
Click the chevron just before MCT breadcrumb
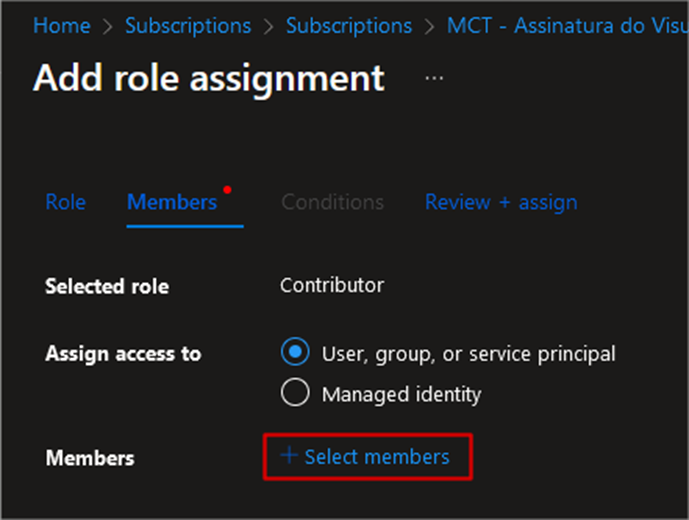coord(430,26)
